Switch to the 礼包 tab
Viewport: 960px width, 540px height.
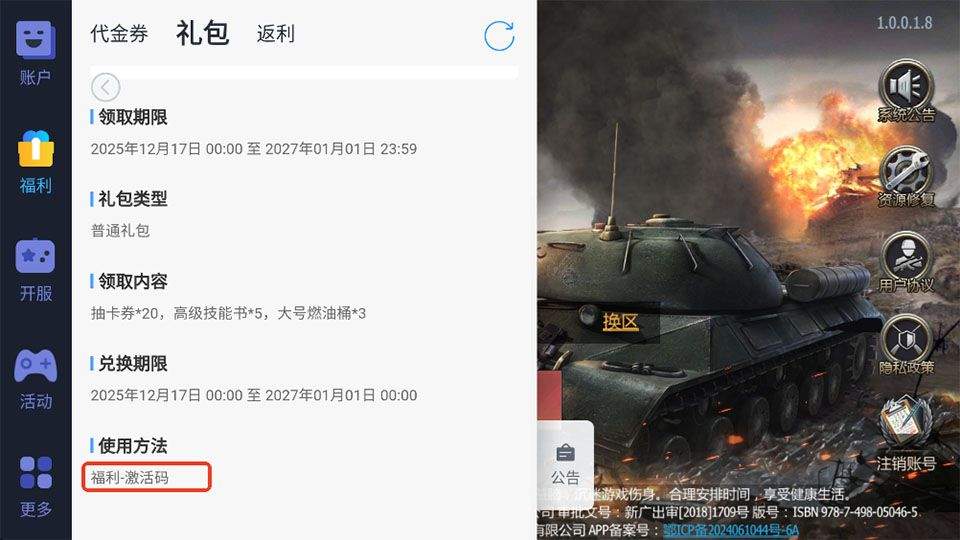pyautogui.click(x=203, y=33)
